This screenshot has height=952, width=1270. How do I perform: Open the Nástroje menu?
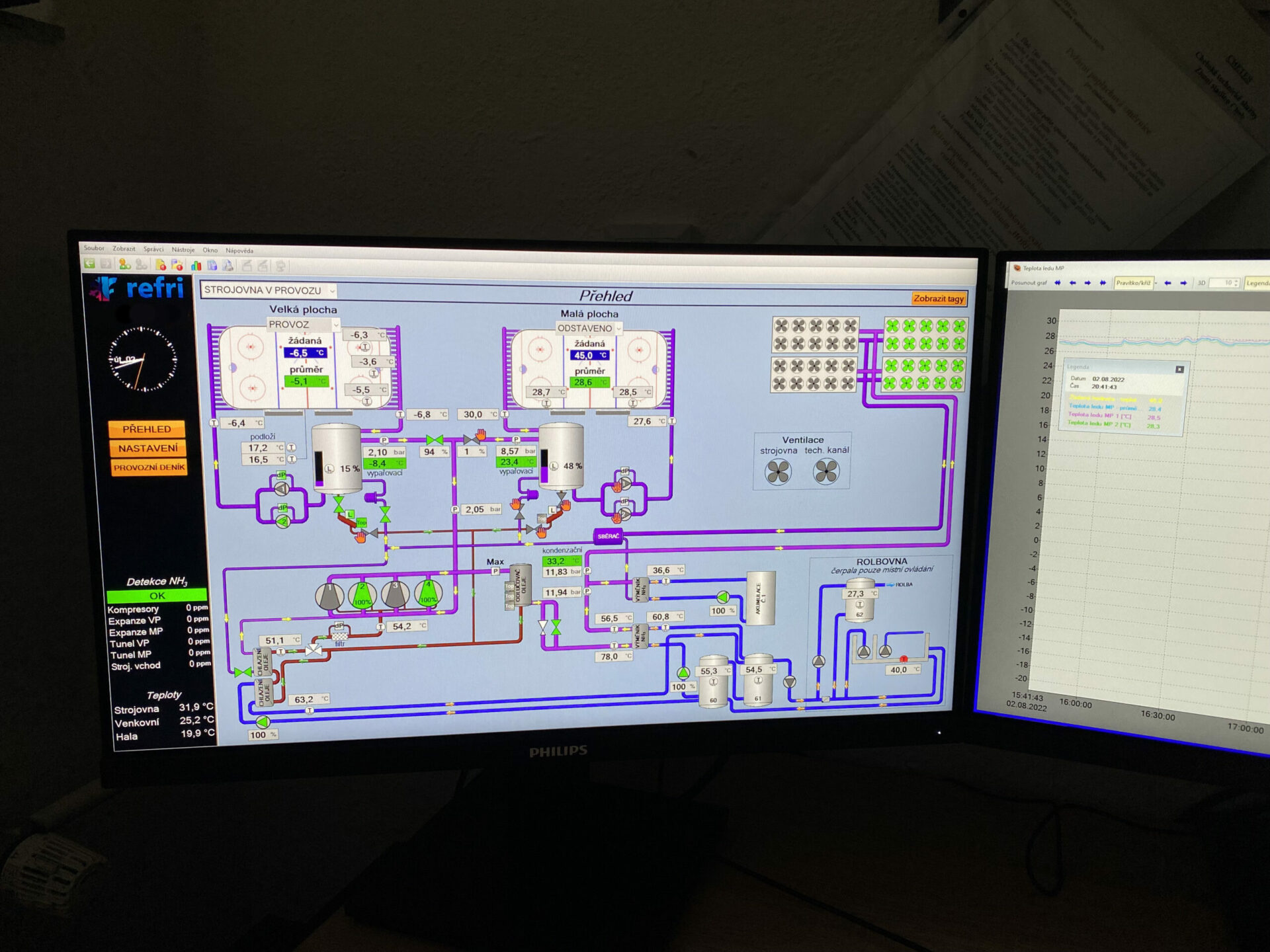click(183, 250)
